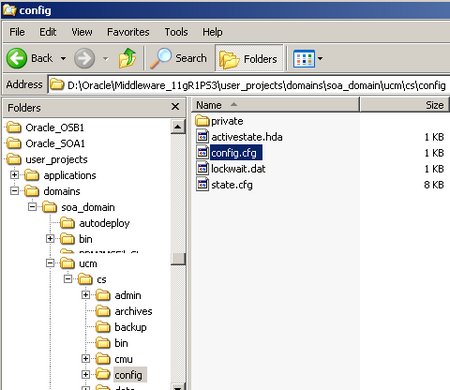Open the Help menu

[212, 32]
